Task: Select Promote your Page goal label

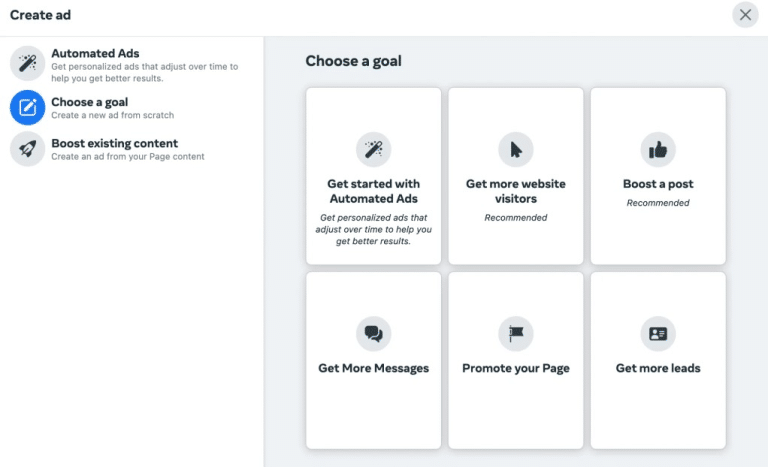Action: pos(515,368)
